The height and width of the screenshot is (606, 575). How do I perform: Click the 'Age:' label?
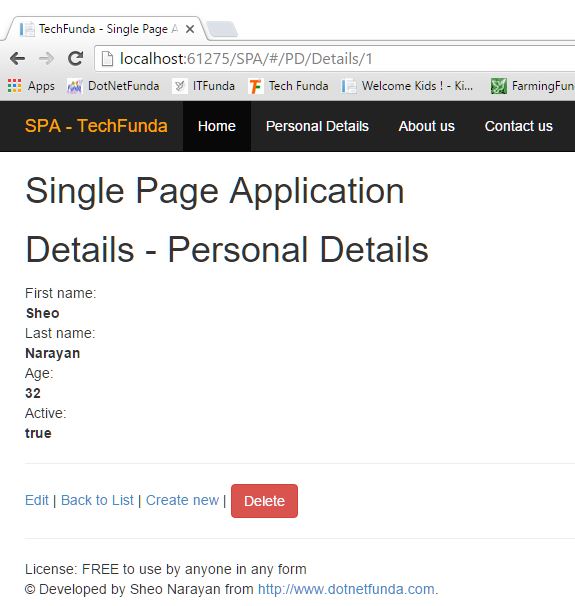[39, 373]
